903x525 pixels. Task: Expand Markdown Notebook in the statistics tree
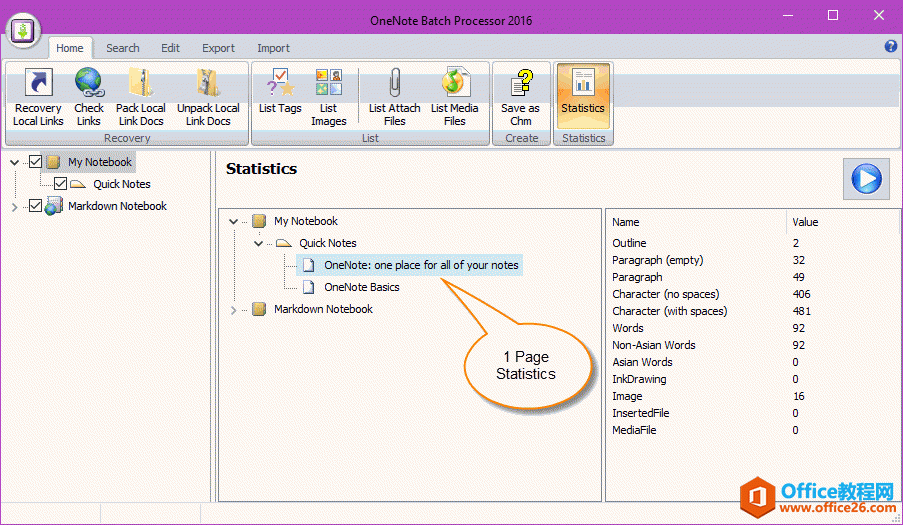click(234, 310)
